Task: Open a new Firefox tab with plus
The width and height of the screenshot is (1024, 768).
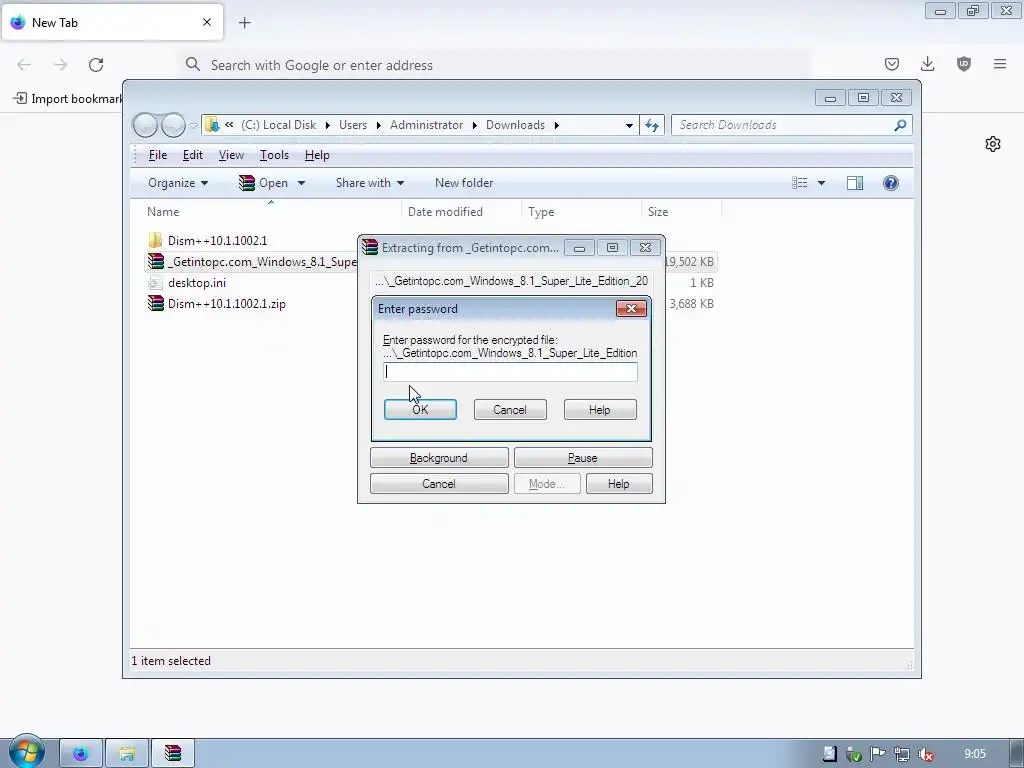Action: 245,23
